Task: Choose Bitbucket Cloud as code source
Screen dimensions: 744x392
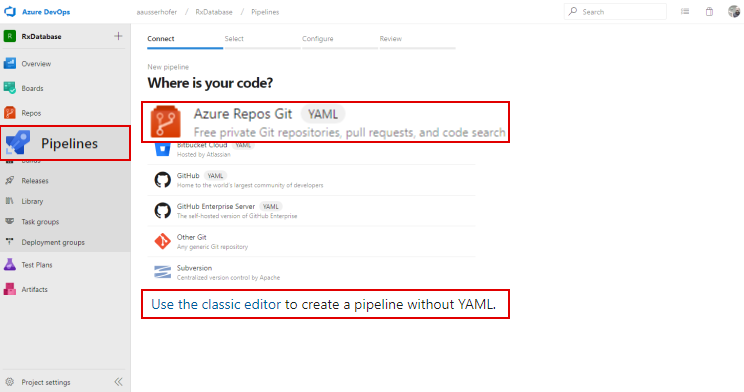Action: pos(311,150)
